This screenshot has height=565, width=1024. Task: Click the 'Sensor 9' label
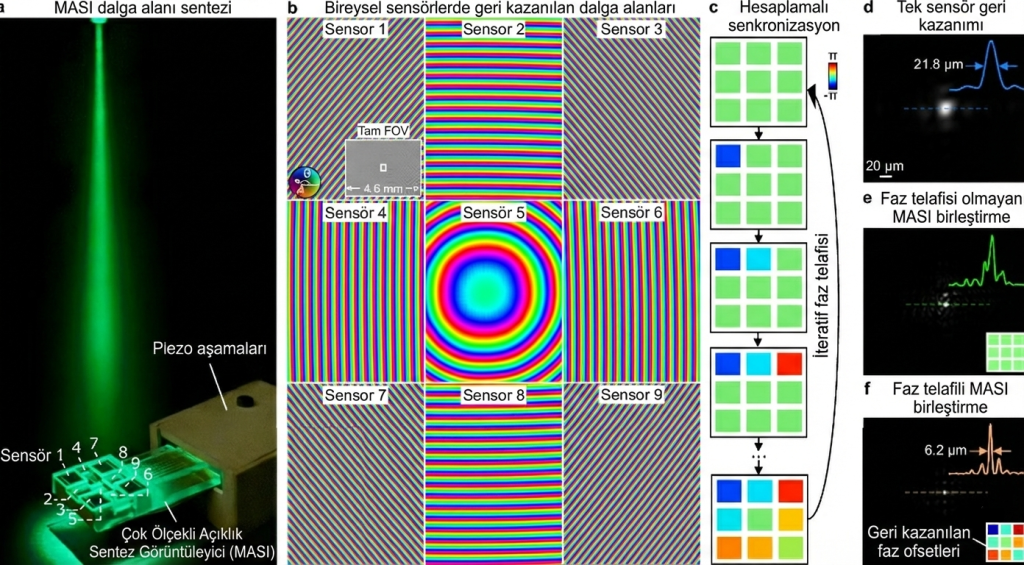tap(630, 396)
